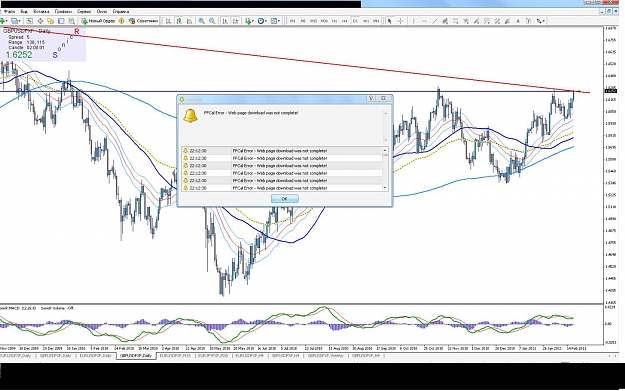Select the H1 timeframe
625x391 pixels.
(x=334, y=21)
